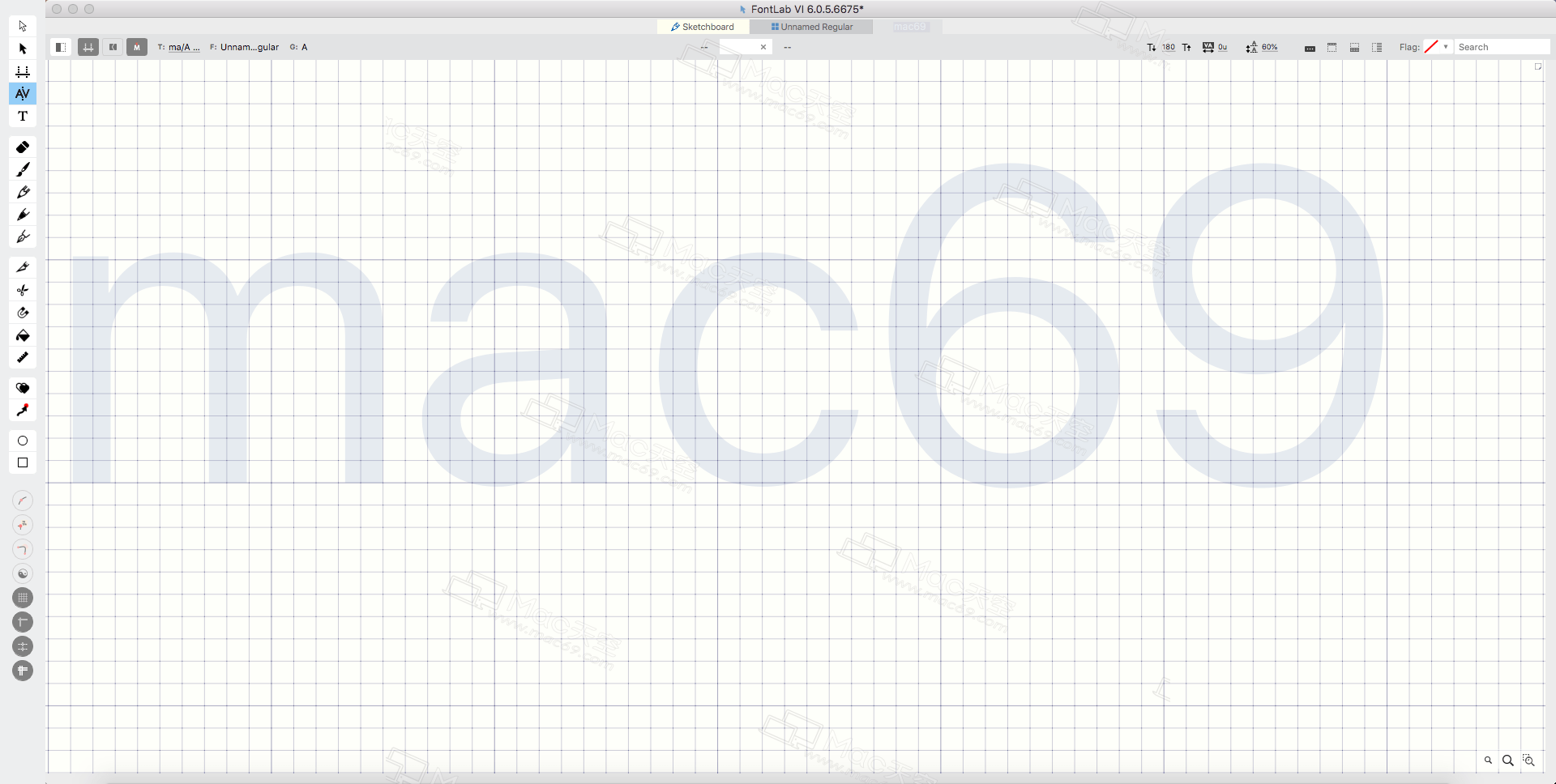1556x784 pixels.
Task: Clear the center field with X
Action: click(x=763, y=47)
